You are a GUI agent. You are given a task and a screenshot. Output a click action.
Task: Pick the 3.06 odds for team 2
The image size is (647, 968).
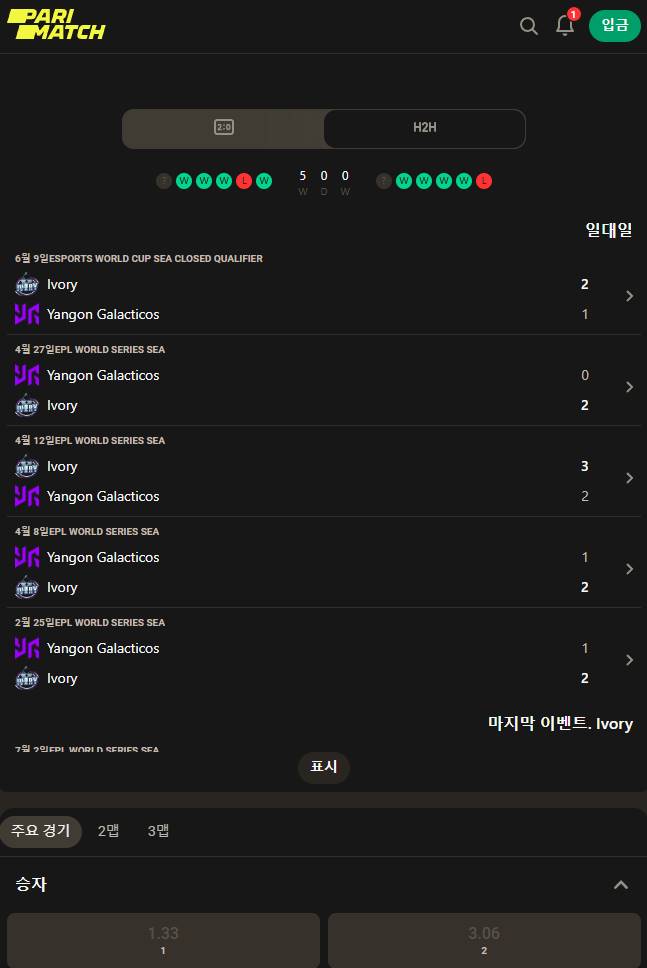coord(484,940)
